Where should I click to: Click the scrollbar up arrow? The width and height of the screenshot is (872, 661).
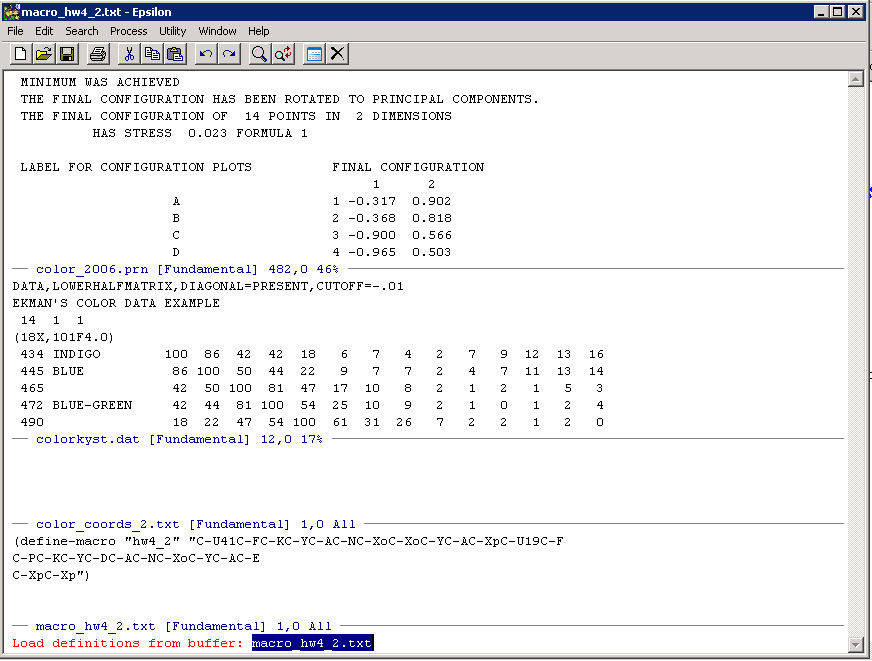click(x=855, y=80)
